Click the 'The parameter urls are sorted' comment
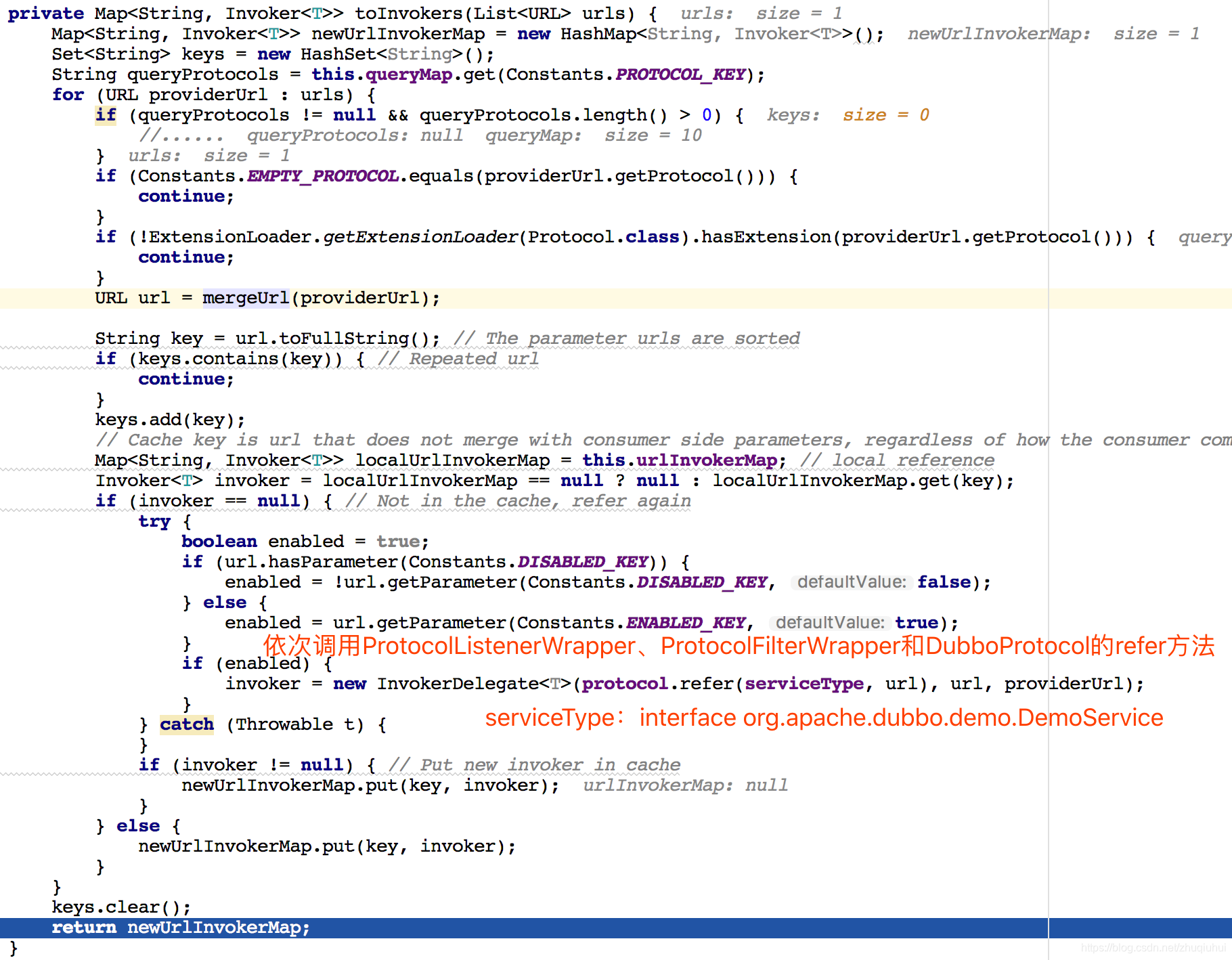The width and height of the screenshot is (1232, 960). point(627,339)
